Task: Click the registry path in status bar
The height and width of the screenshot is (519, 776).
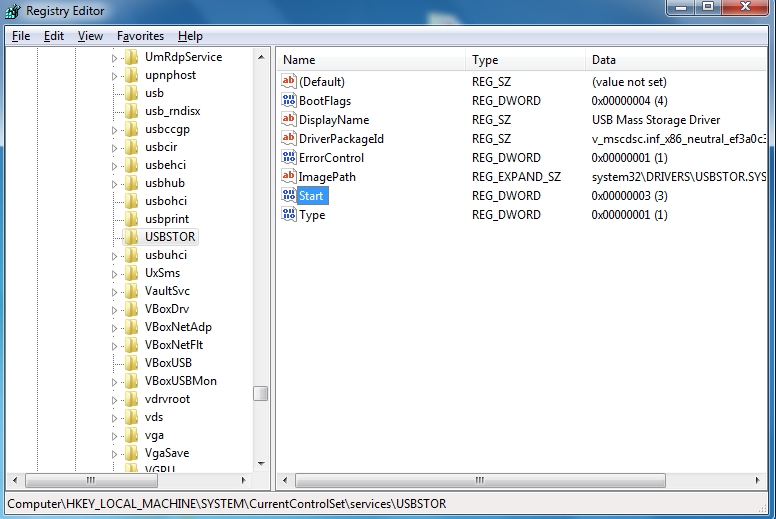Action: tap(227, 504)
